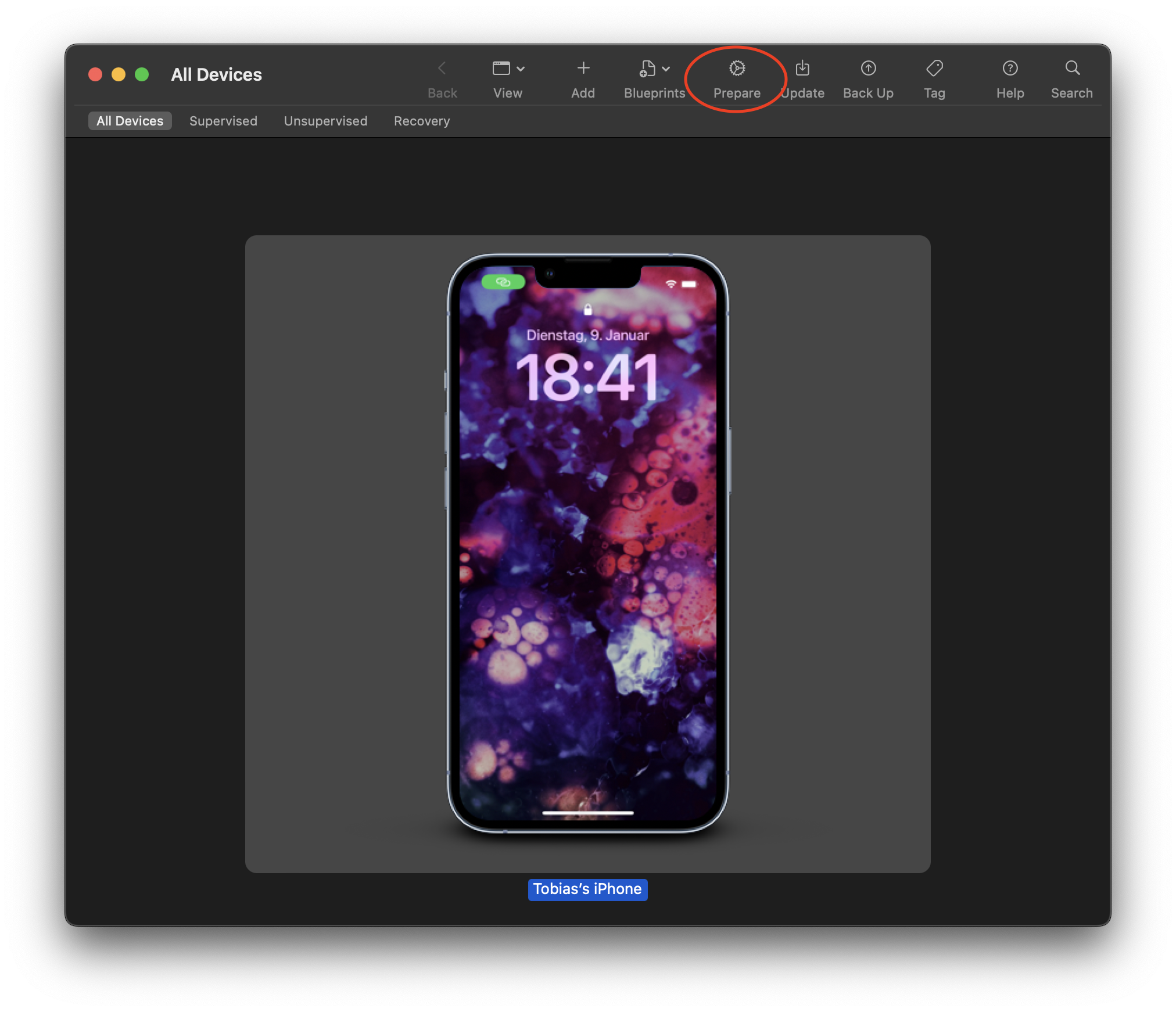The width and height of the screenshot is (1176, 1012).
Task: Select the All Devices filter tab
Action: 130,121
